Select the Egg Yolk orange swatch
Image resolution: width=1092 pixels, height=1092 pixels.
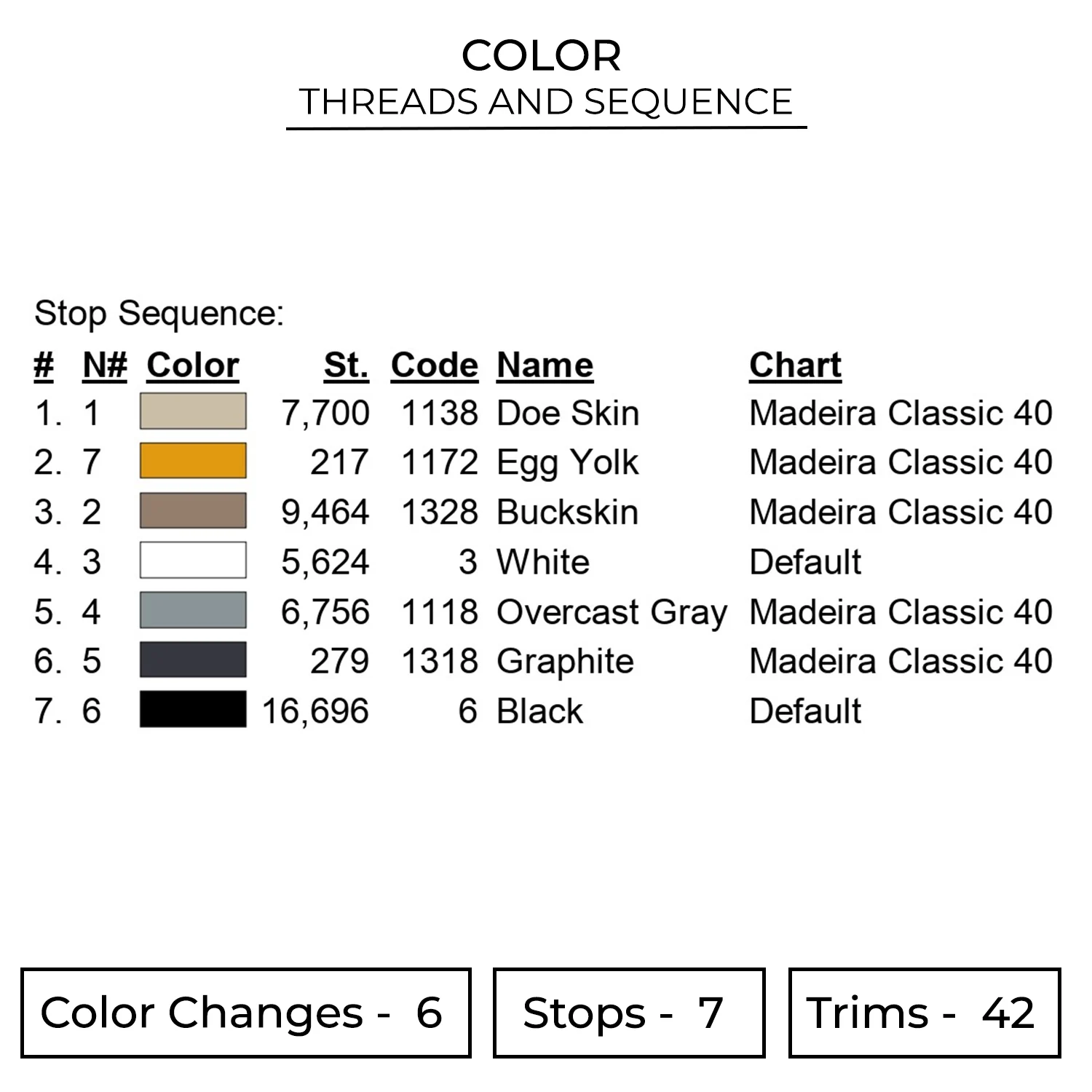pyautogui.click(x=193, y=461)
